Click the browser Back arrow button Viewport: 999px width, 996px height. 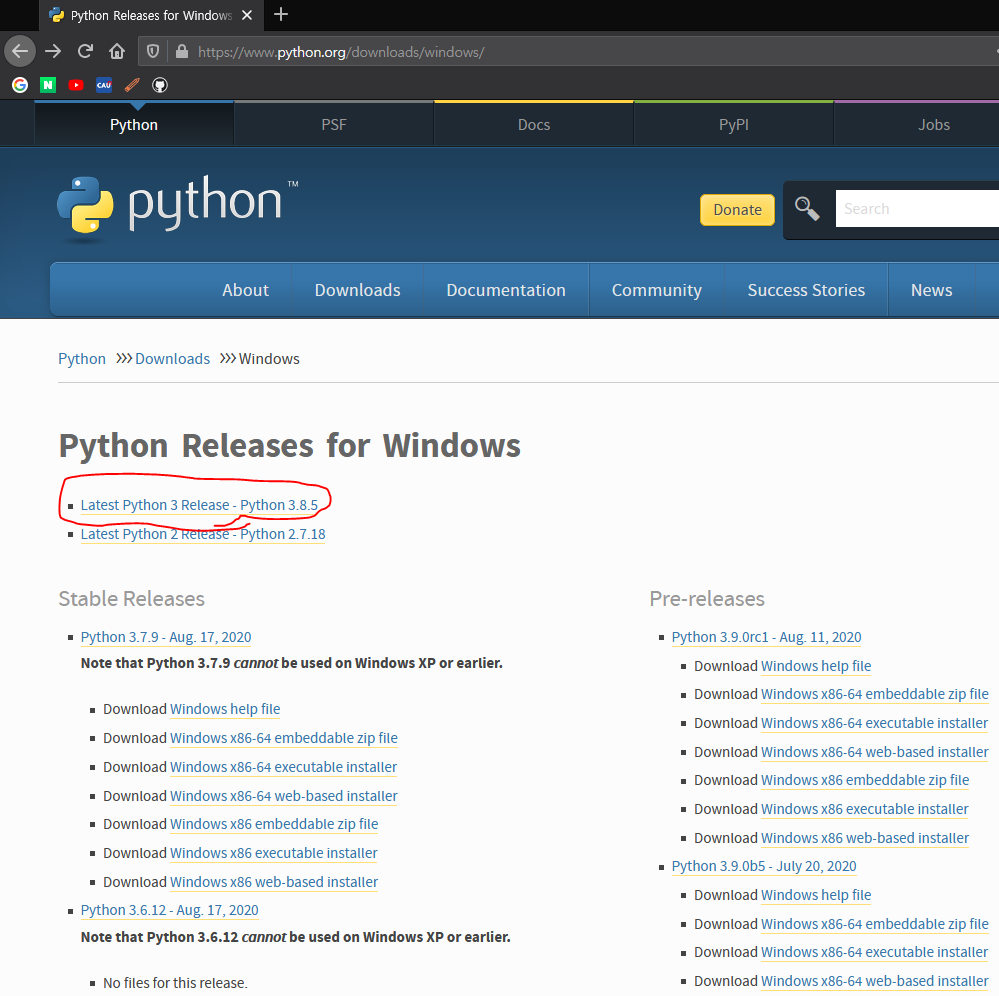coord(20,52)
